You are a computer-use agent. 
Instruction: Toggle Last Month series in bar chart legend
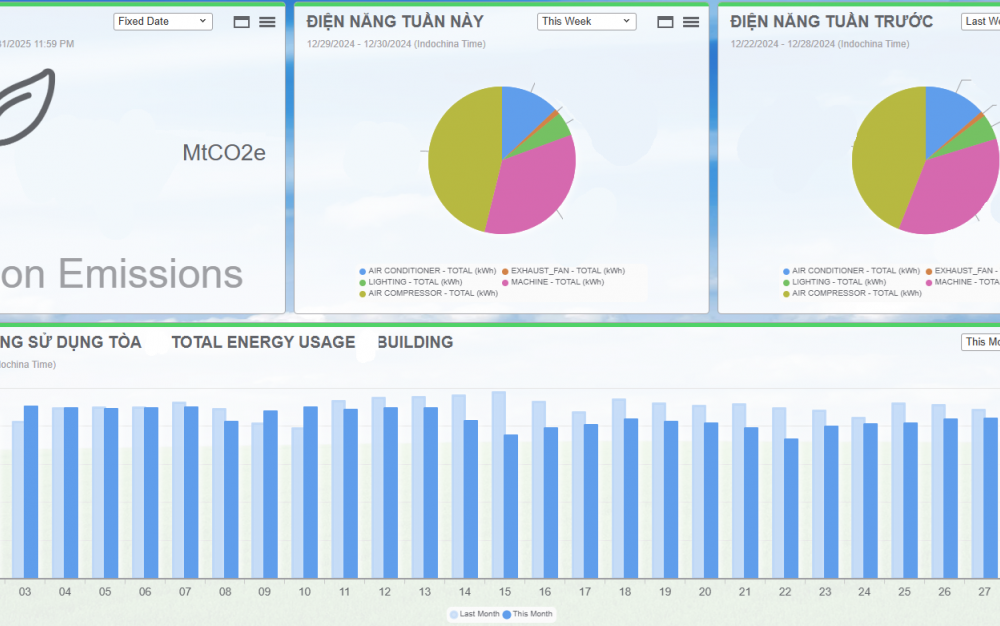click(474, 614)
